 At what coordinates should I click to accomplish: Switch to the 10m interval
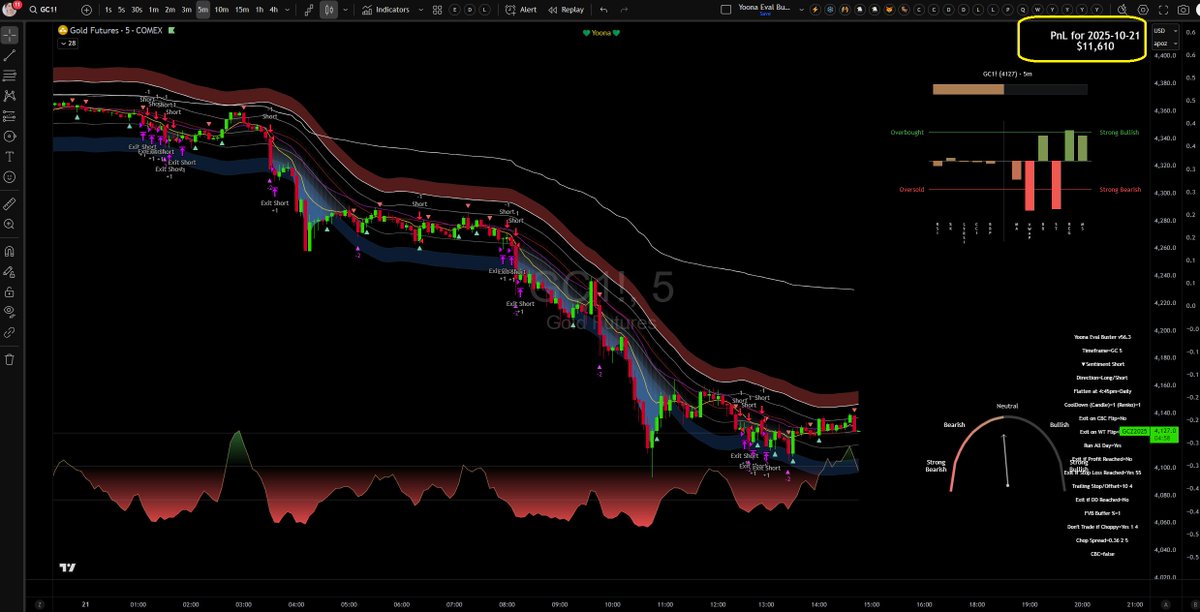[x=222, y=9]
